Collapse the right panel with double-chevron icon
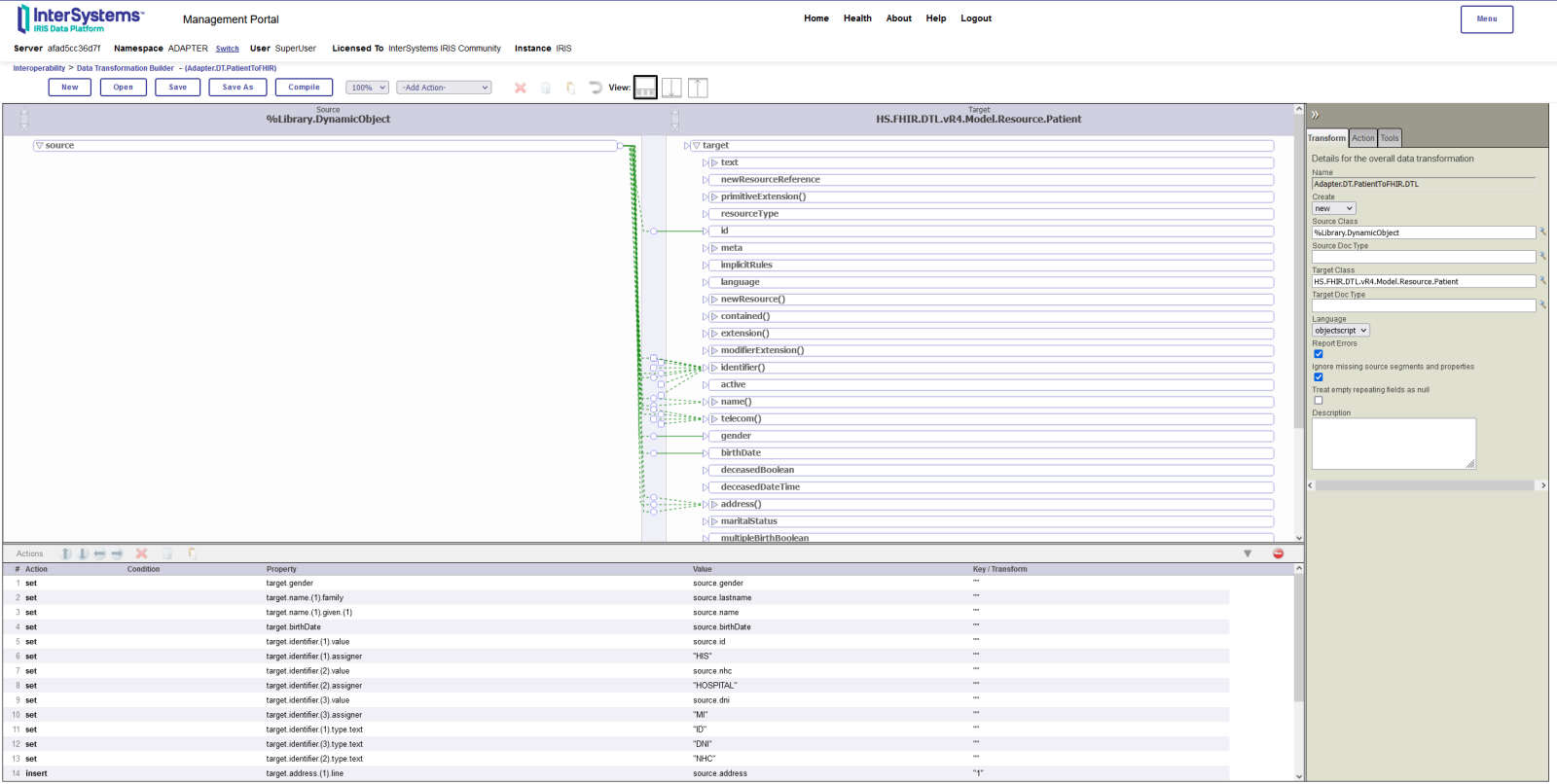1557x784 pixels. (1315, 115)
